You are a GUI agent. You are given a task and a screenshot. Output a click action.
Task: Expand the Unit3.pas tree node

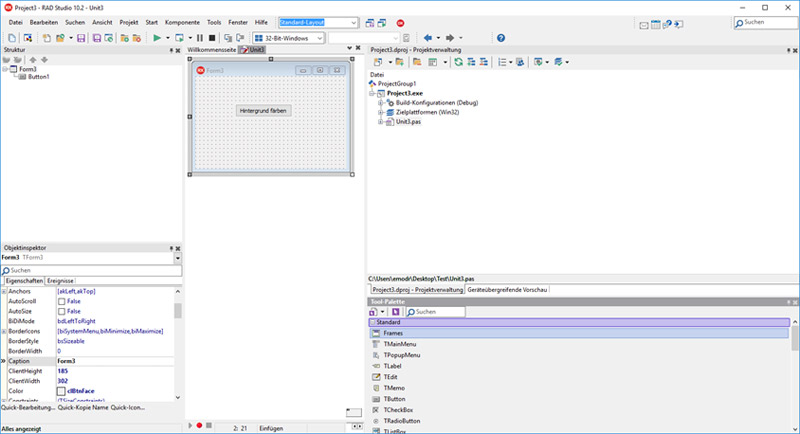pos(380,122)
